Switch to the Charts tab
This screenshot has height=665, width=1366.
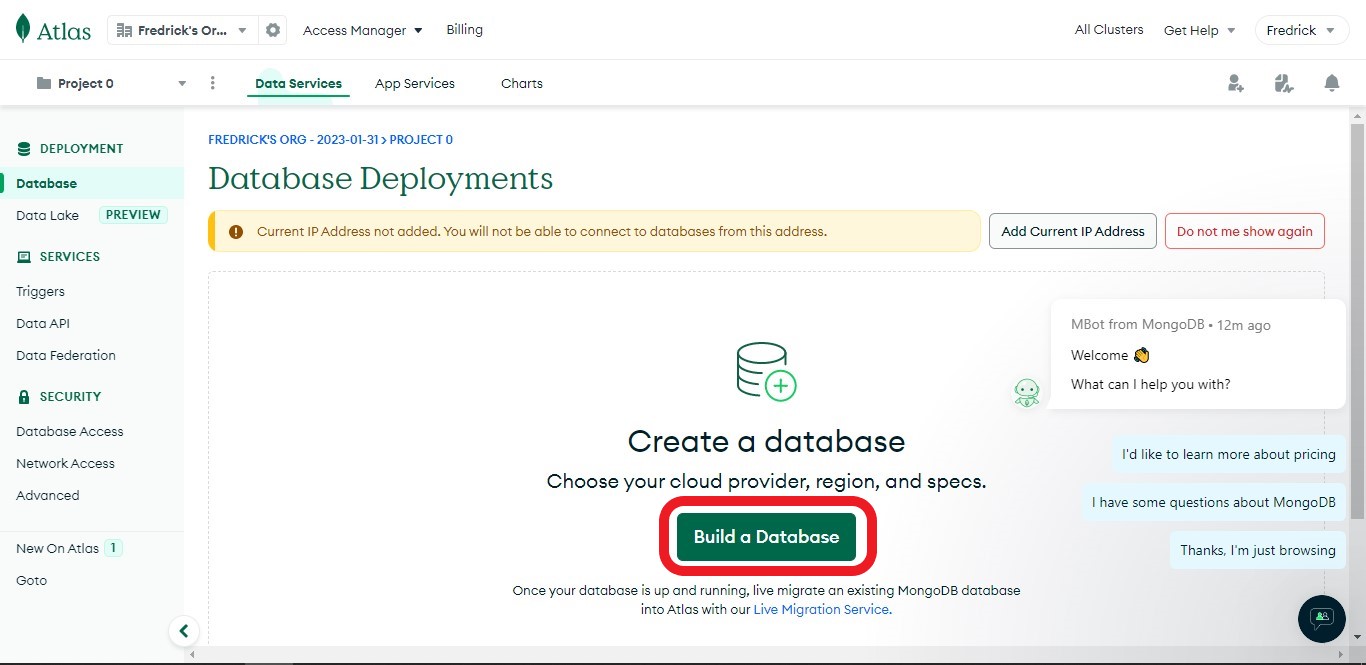(522, 84)
